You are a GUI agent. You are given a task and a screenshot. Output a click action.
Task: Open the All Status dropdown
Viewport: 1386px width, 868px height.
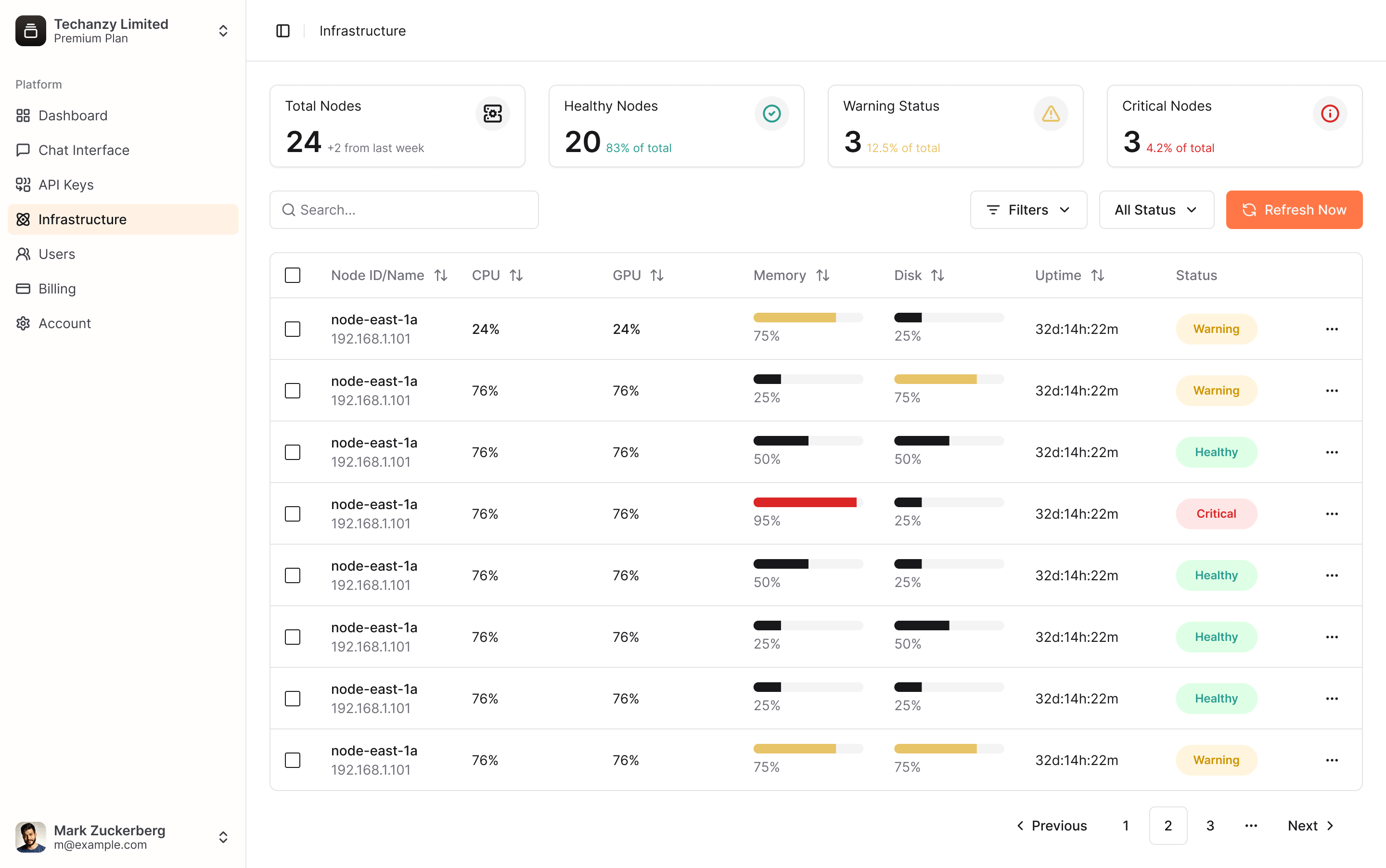click(1156, 210)
